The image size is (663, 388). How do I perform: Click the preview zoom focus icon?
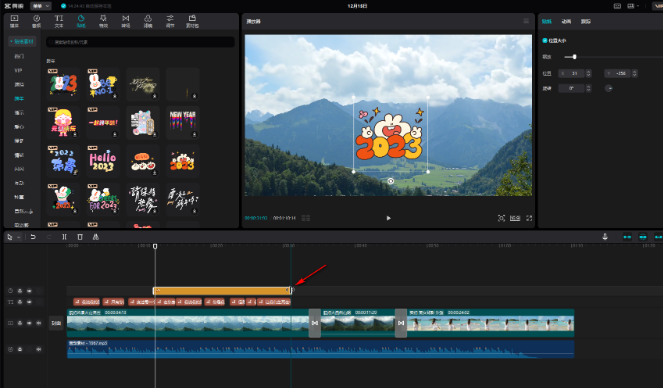[501, 218]
